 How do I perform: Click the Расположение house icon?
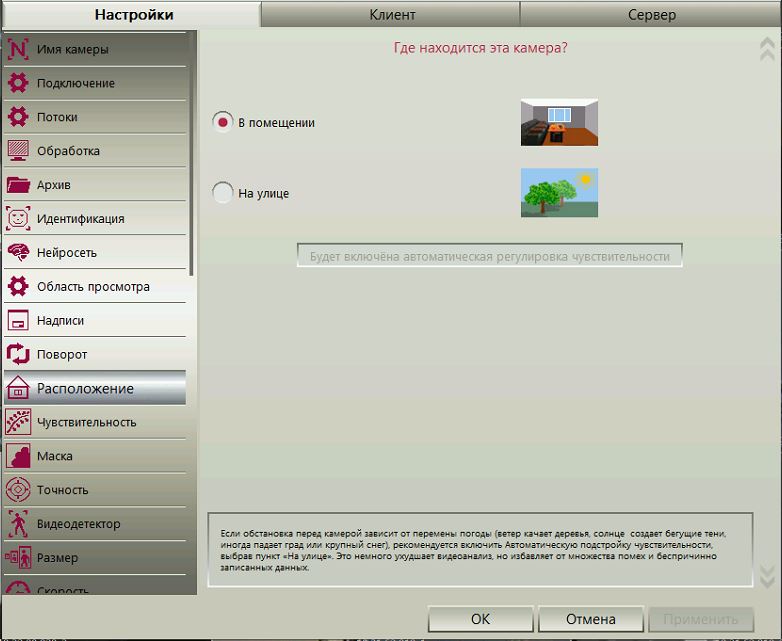pyautogui.click(x=18, y=388)
